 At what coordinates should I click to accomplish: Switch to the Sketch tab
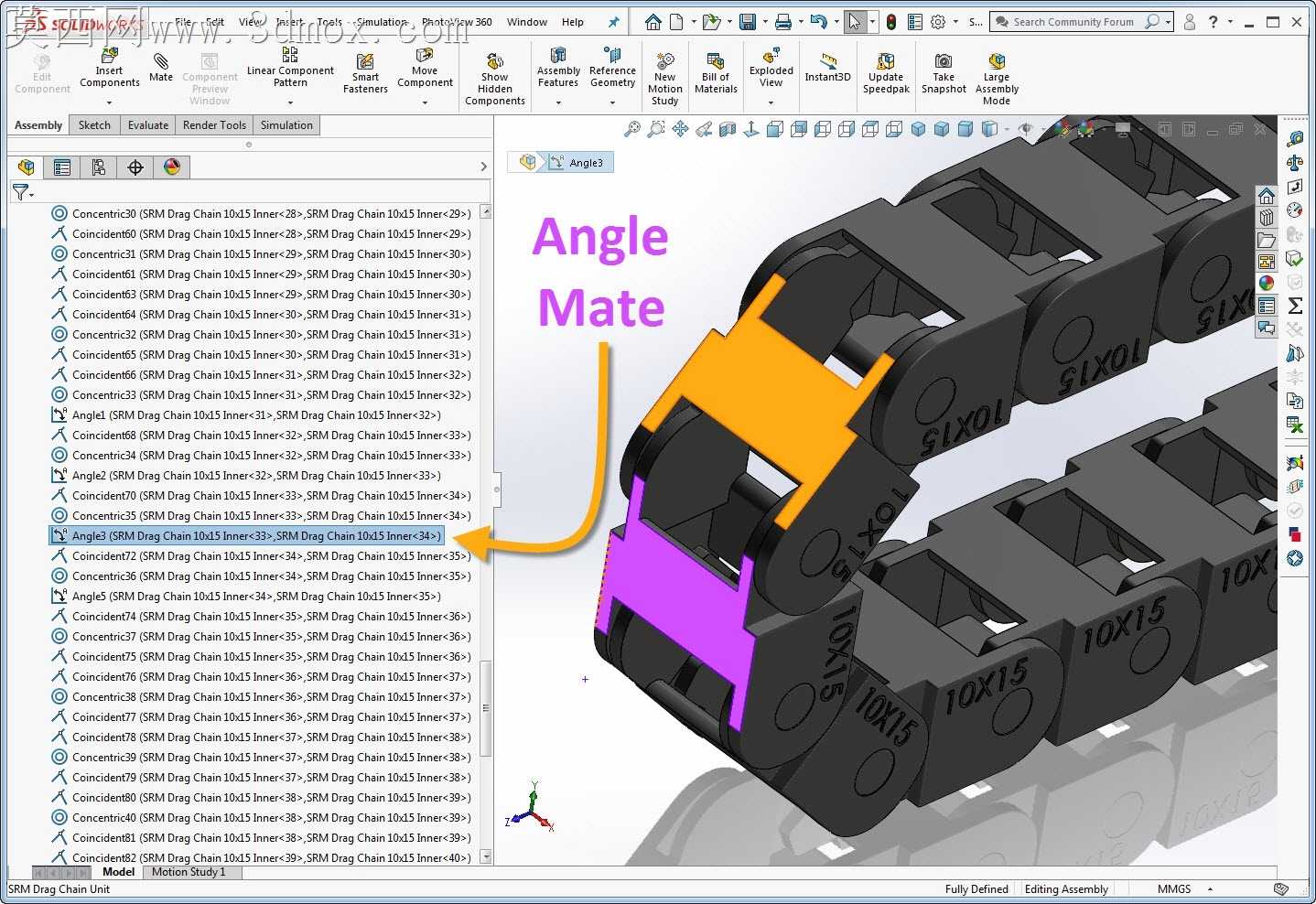point(94,125)
